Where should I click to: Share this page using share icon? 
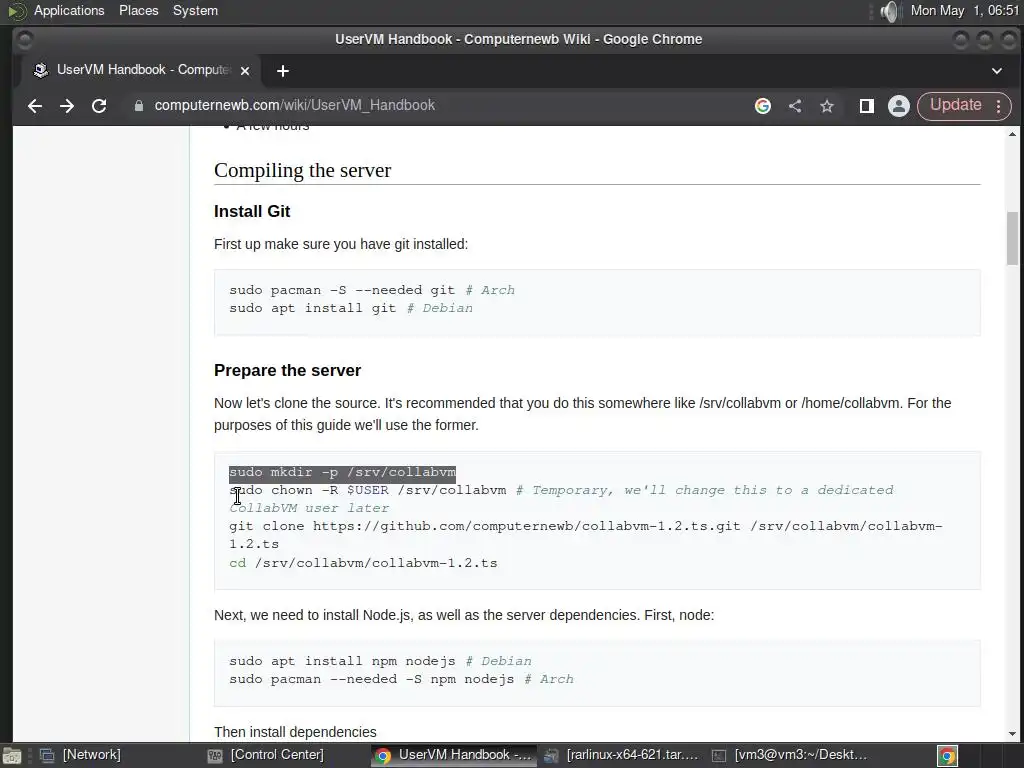[795, 106]
